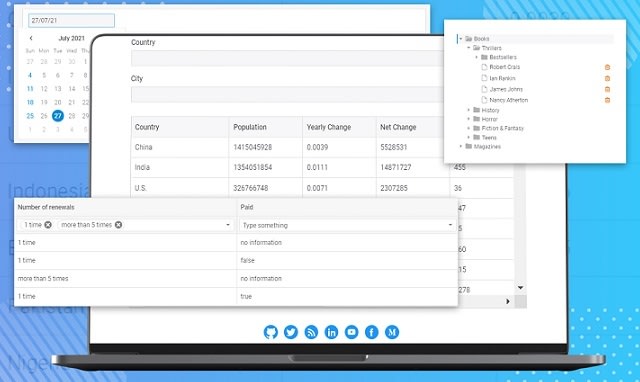
Task: Click the 'false' cell in Paid column
Action: [x=347, y=260]
